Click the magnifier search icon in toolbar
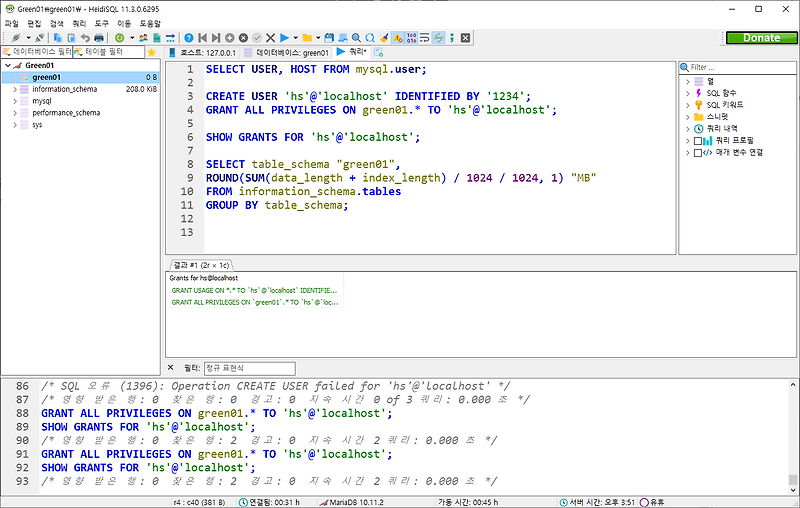This screenshot has height=508, width=800. coord(357,37)
